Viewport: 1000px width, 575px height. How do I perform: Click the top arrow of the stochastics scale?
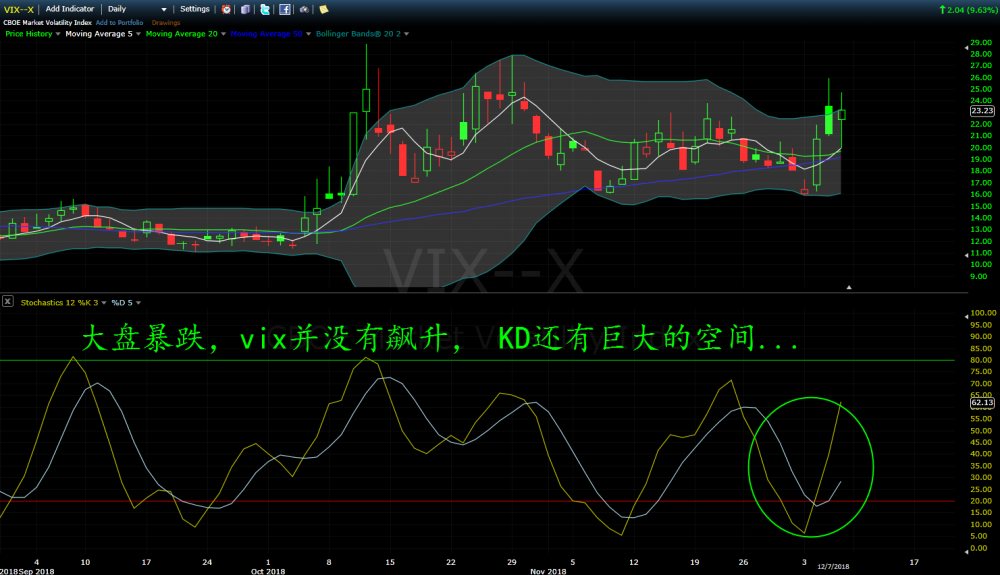[966, 315]
